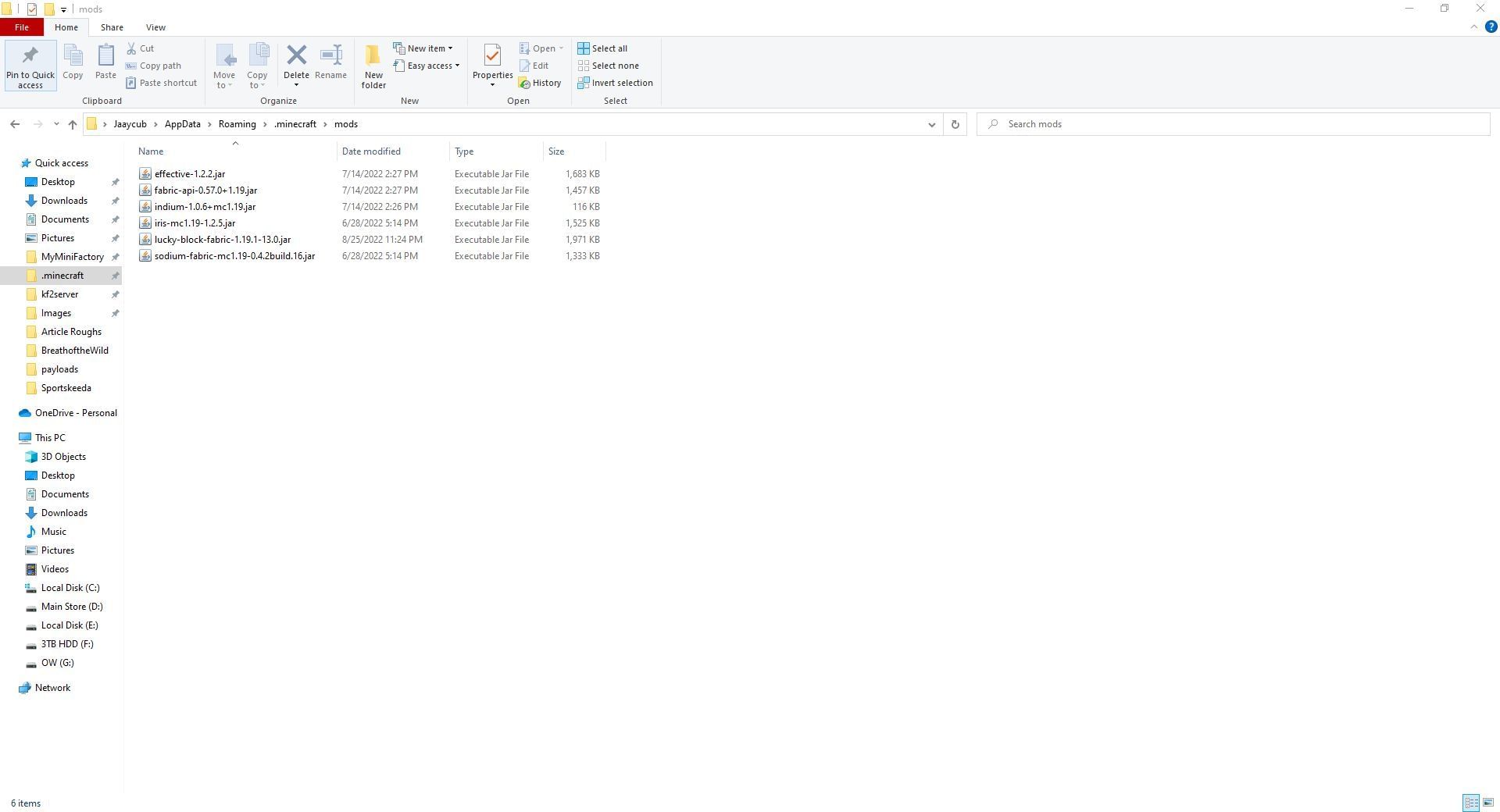Click the History icon in ribbon

click(x=540, y=83)
